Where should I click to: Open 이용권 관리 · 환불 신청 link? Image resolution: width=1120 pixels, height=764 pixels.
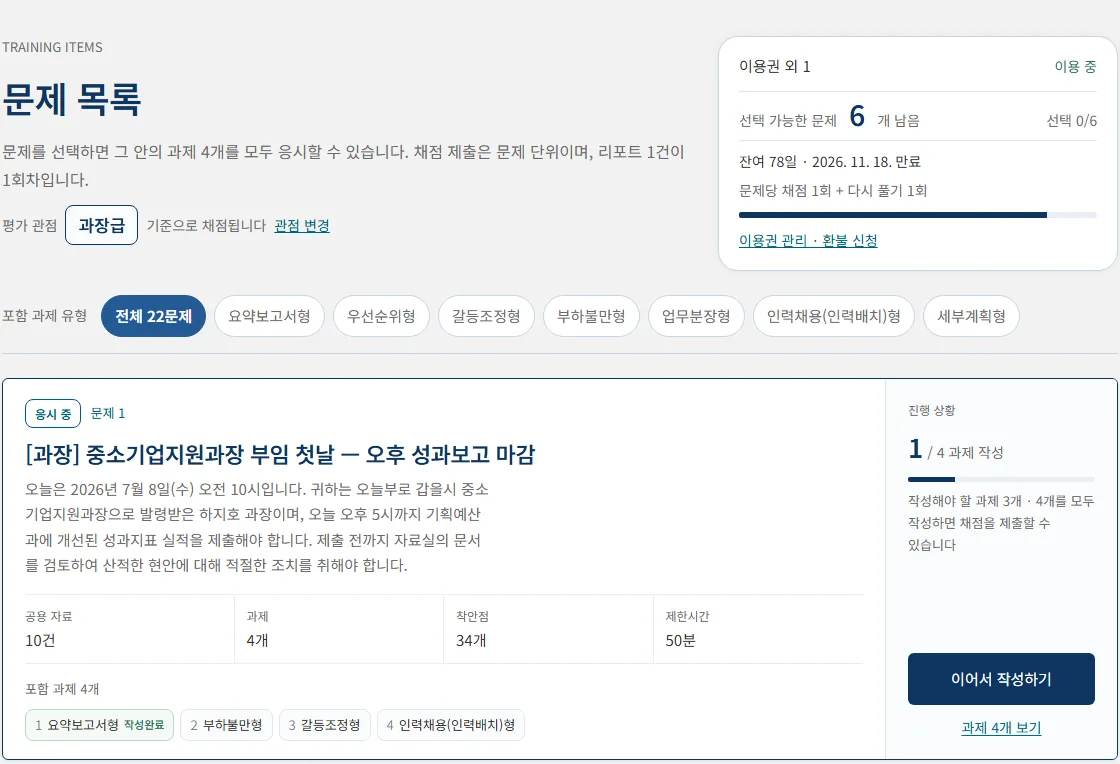pyautogui.click(x=808, y=241)
